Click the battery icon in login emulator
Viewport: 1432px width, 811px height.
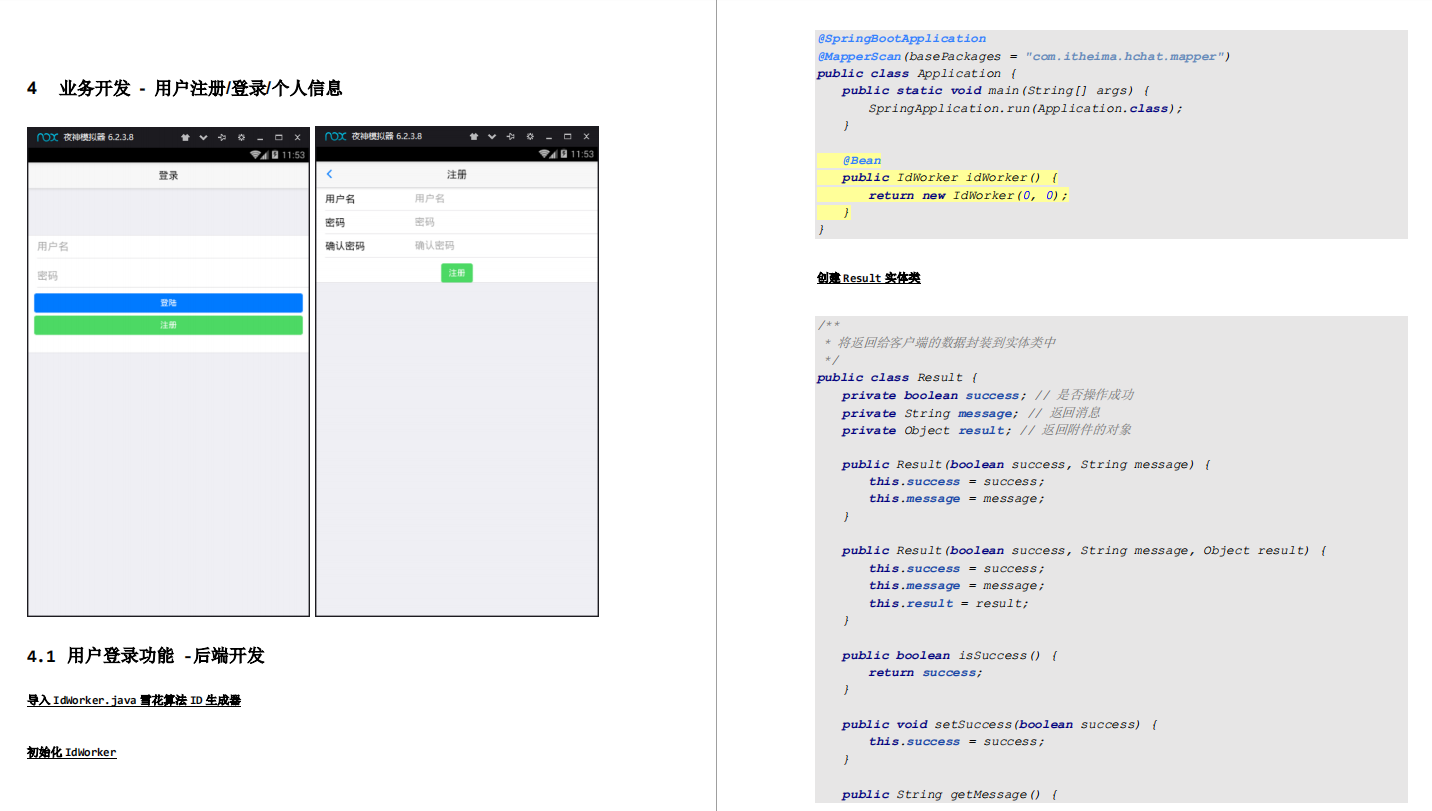pyautogui.click(x=274, y=155)
